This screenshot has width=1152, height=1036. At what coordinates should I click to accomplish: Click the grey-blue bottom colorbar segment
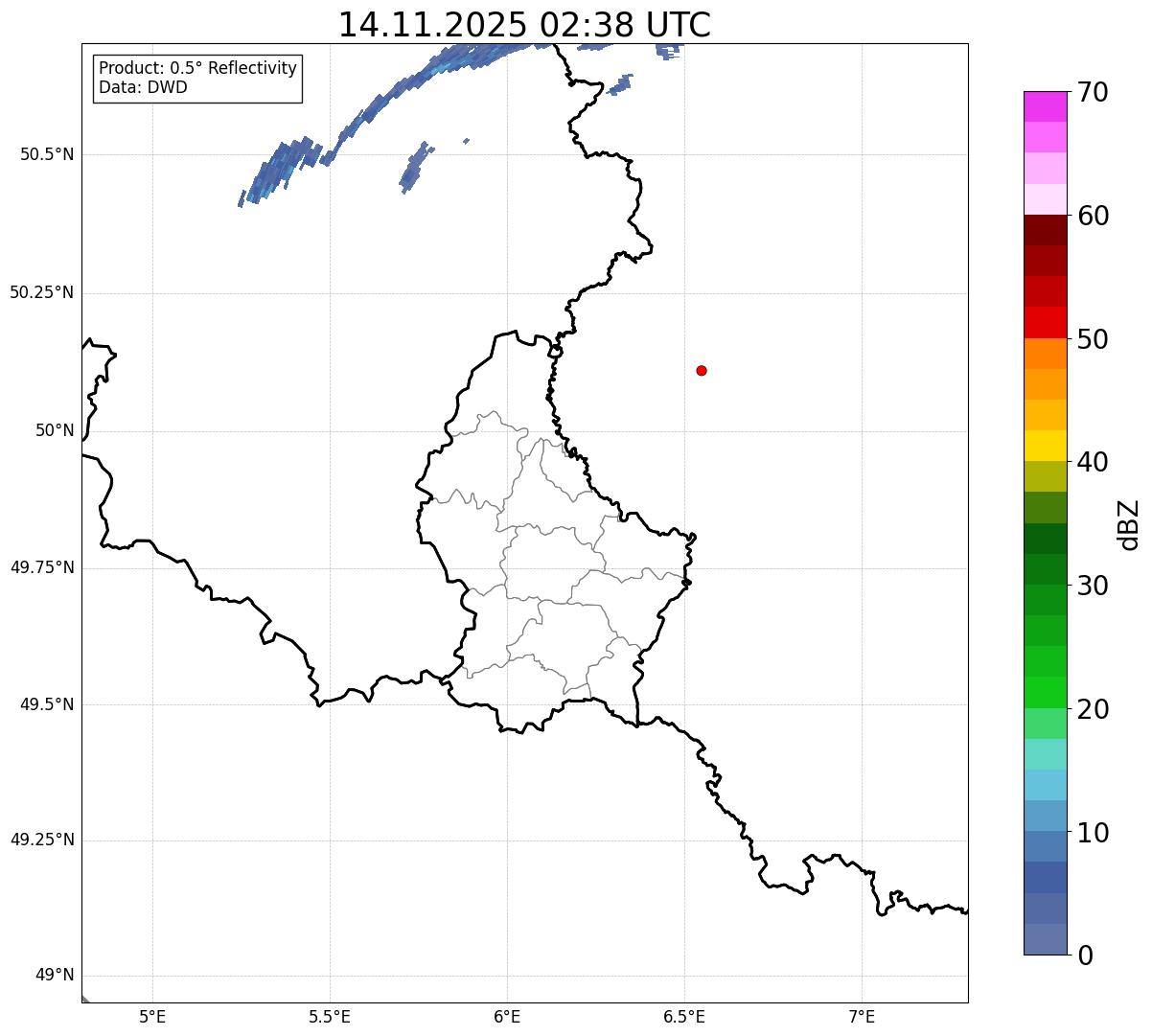pos(1045,939)
